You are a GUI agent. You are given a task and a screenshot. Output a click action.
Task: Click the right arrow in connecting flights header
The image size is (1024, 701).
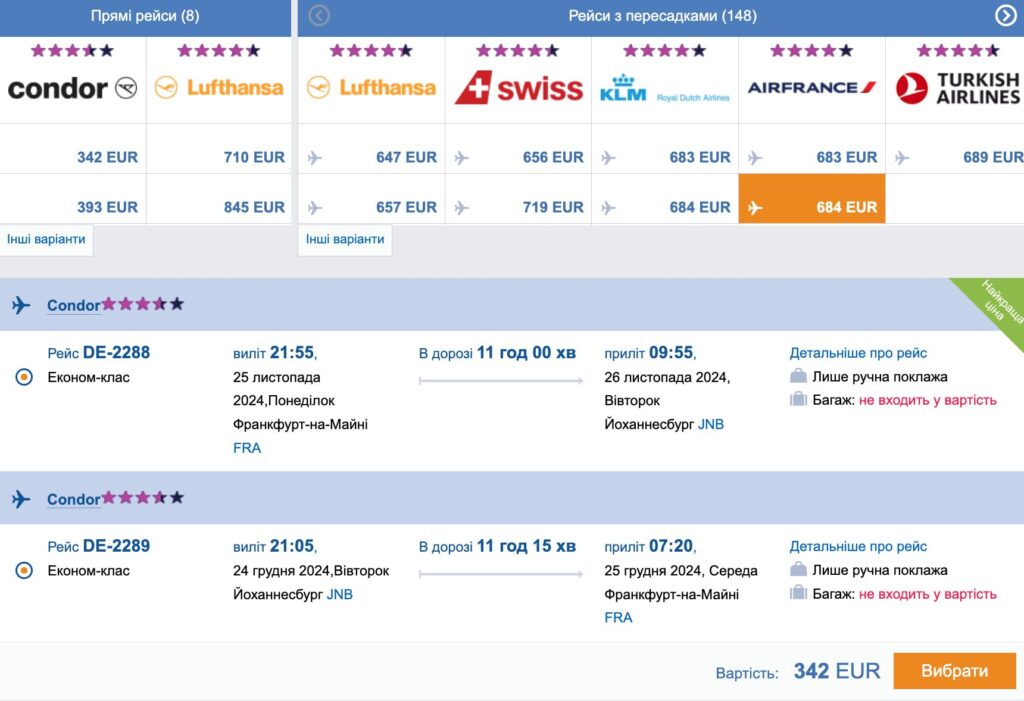[x=1005, y=15]
